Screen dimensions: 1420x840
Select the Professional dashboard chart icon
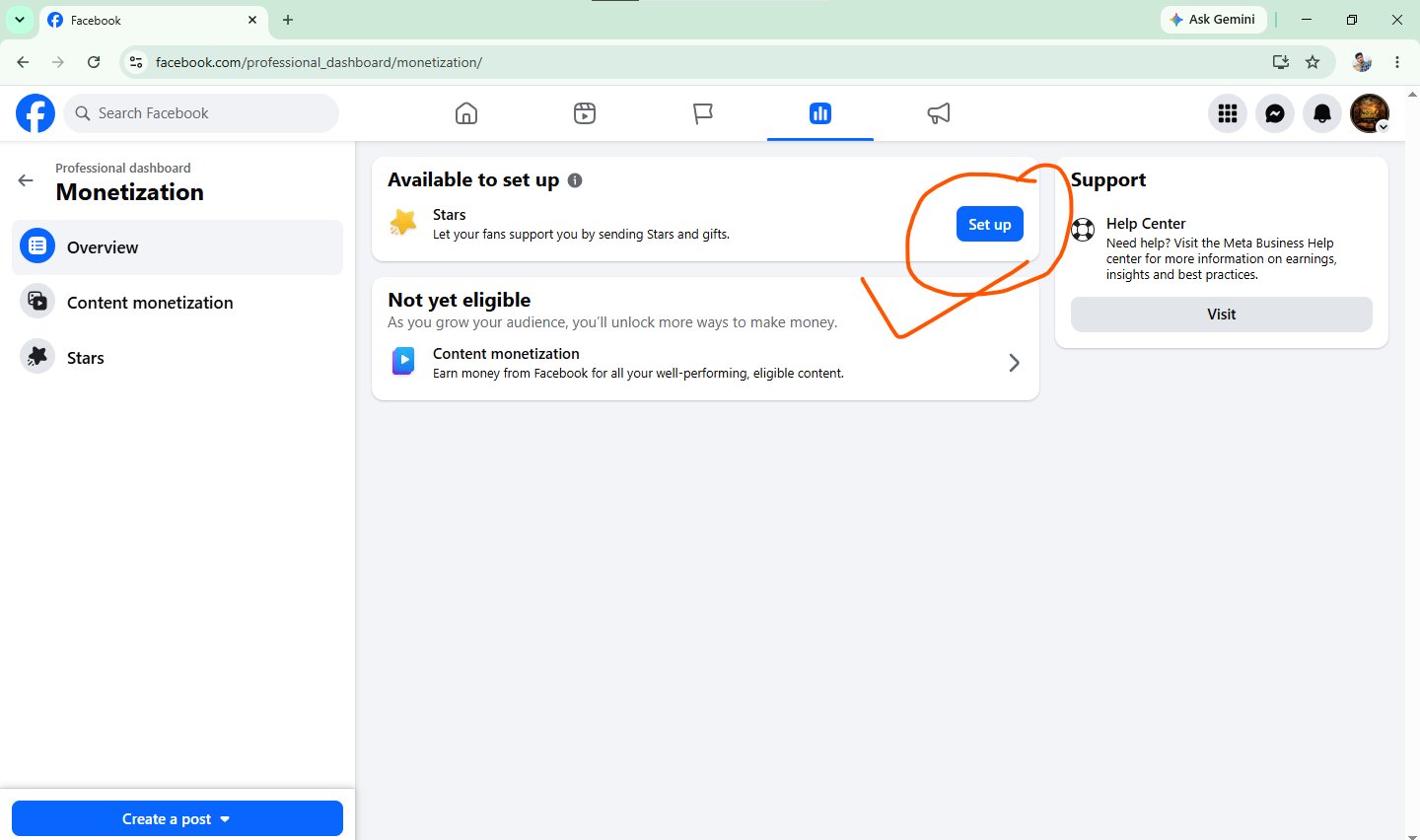pyautogui.click(x=820, y=113)
